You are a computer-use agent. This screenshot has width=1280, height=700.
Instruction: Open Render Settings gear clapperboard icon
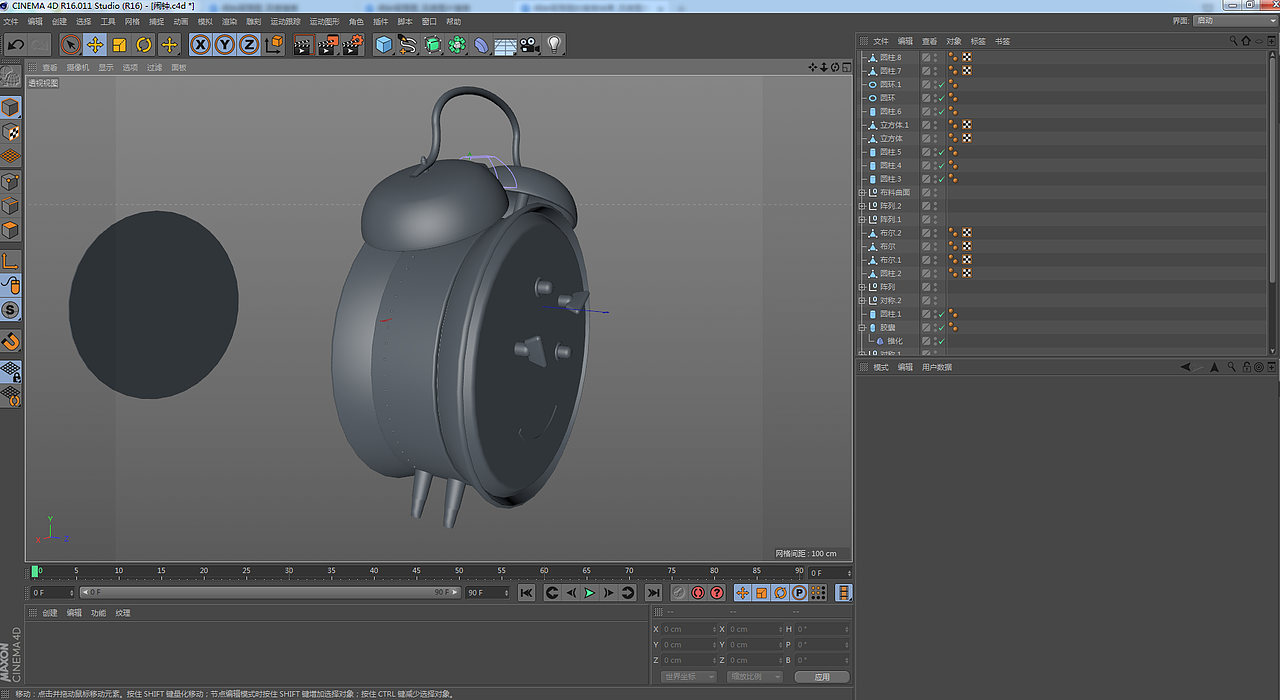[352, 44]
